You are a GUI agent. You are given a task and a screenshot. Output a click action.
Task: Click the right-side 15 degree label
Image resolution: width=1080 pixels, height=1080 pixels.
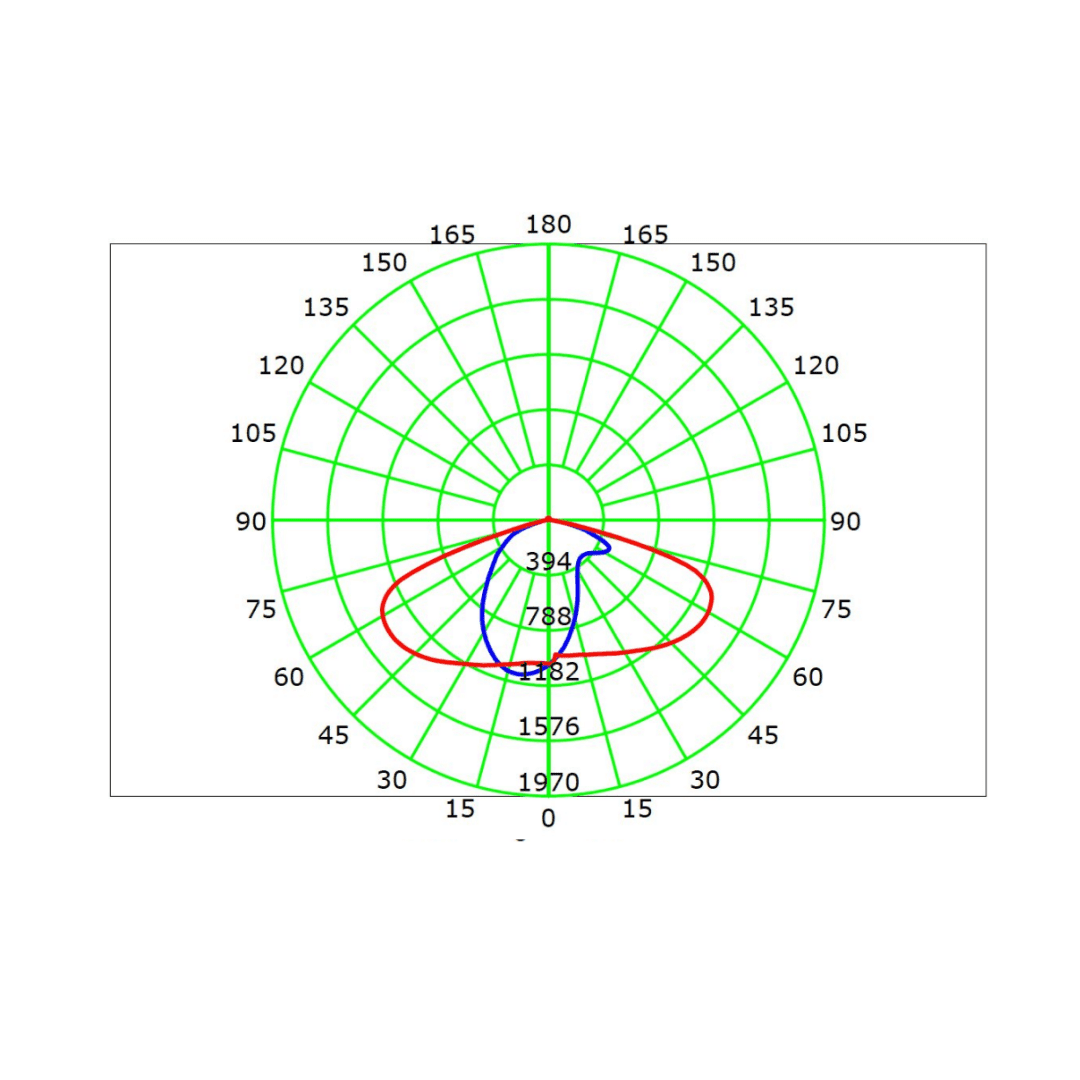(637, 809)
